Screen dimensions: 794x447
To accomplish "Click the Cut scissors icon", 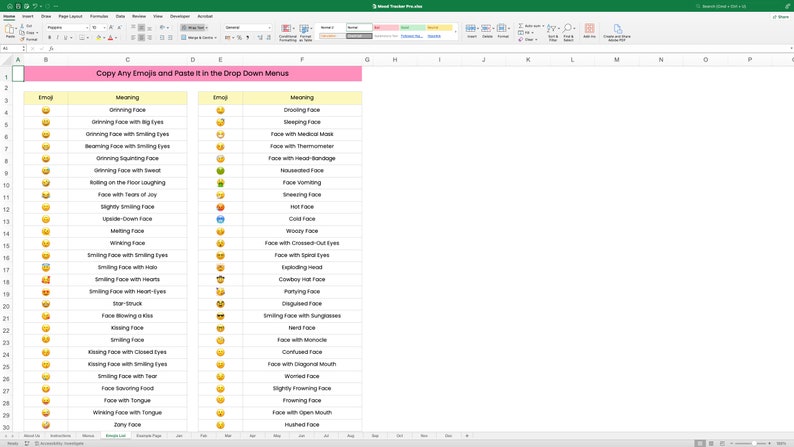I will pyautogui.click(x=22, y=26).
